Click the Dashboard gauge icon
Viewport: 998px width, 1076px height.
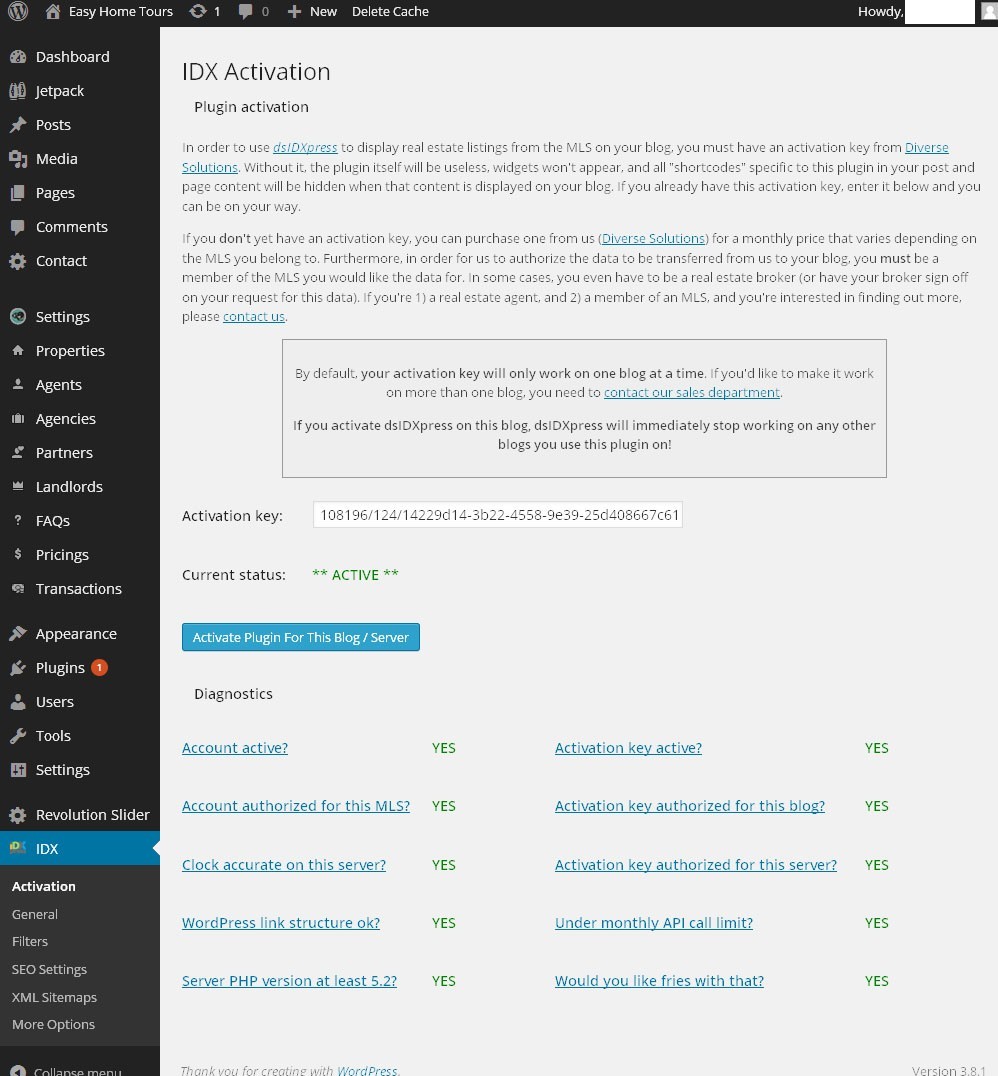pyautogui.click(x=18, y=57)
